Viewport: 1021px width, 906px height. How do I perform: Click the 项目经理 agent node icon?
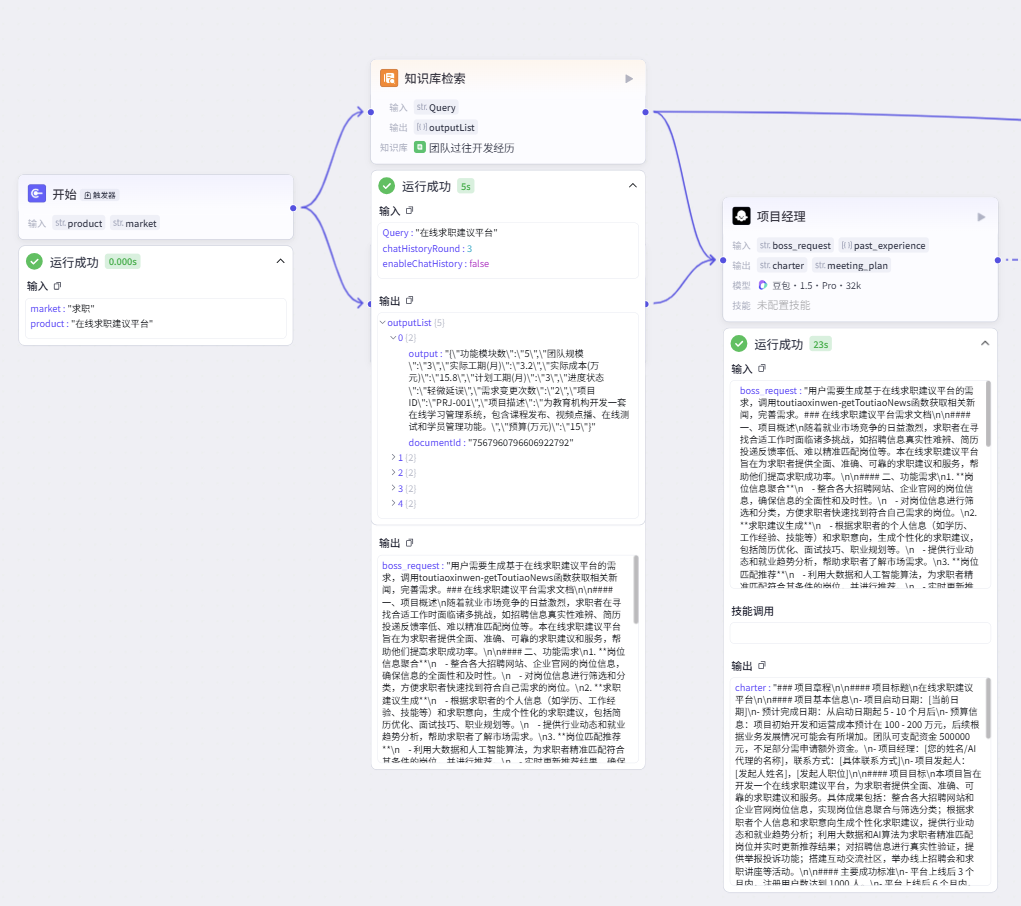point(741,216)
